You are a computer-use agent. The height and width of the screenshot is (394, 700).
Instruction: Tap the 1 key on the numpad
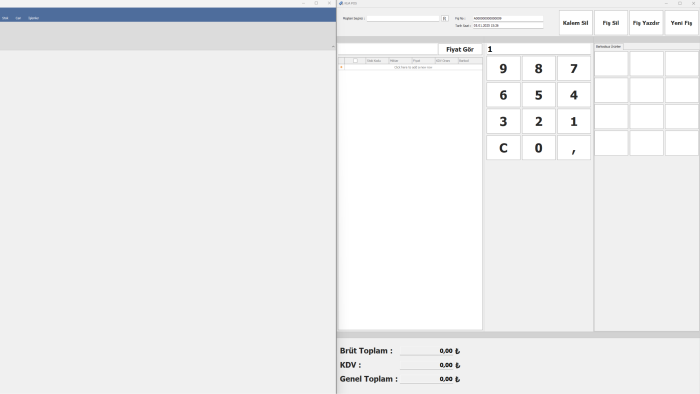(x=574, y=121)
